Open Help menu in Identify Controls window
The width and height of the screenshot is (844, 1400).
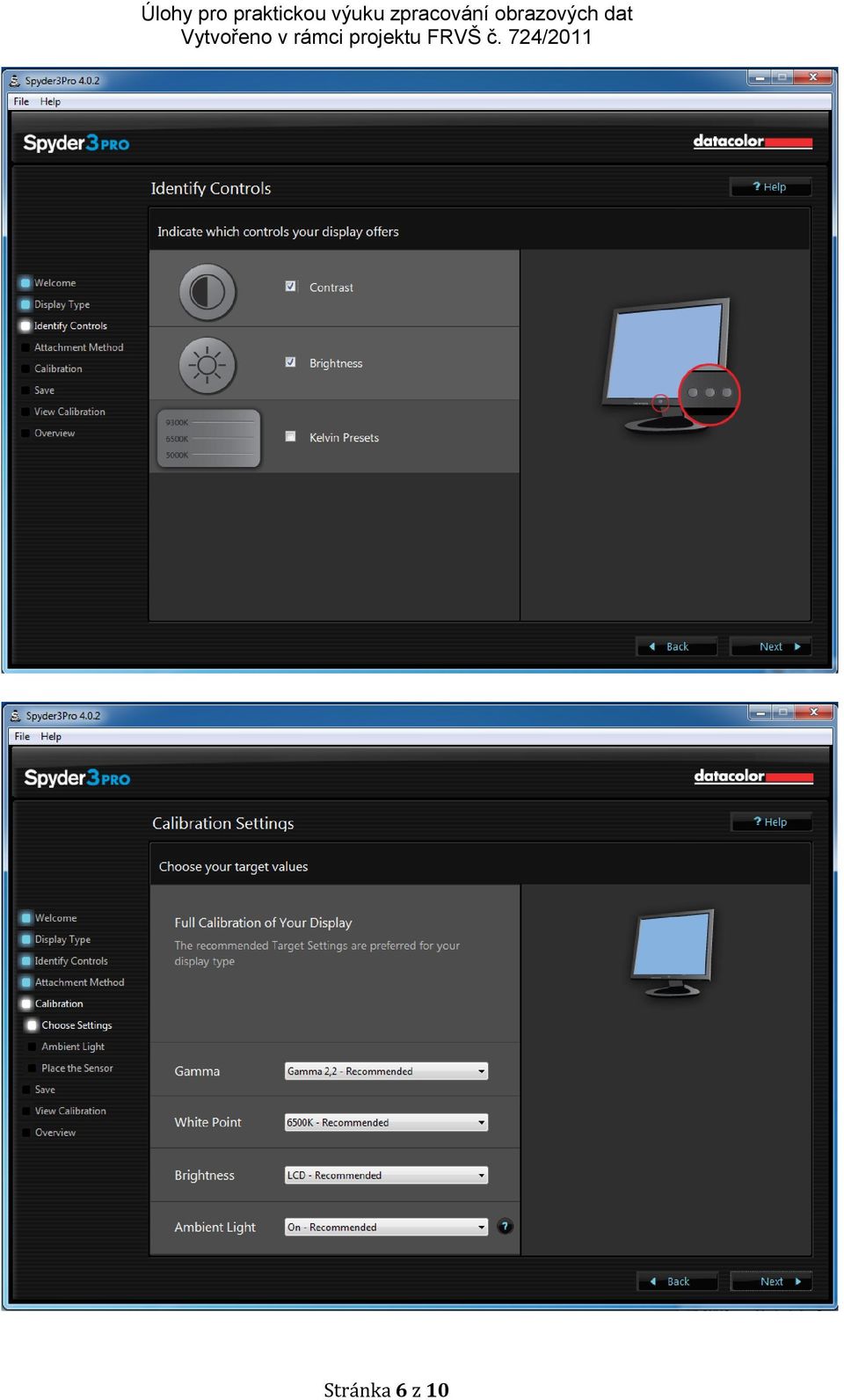pyautogui.click(x=51, y=102)
